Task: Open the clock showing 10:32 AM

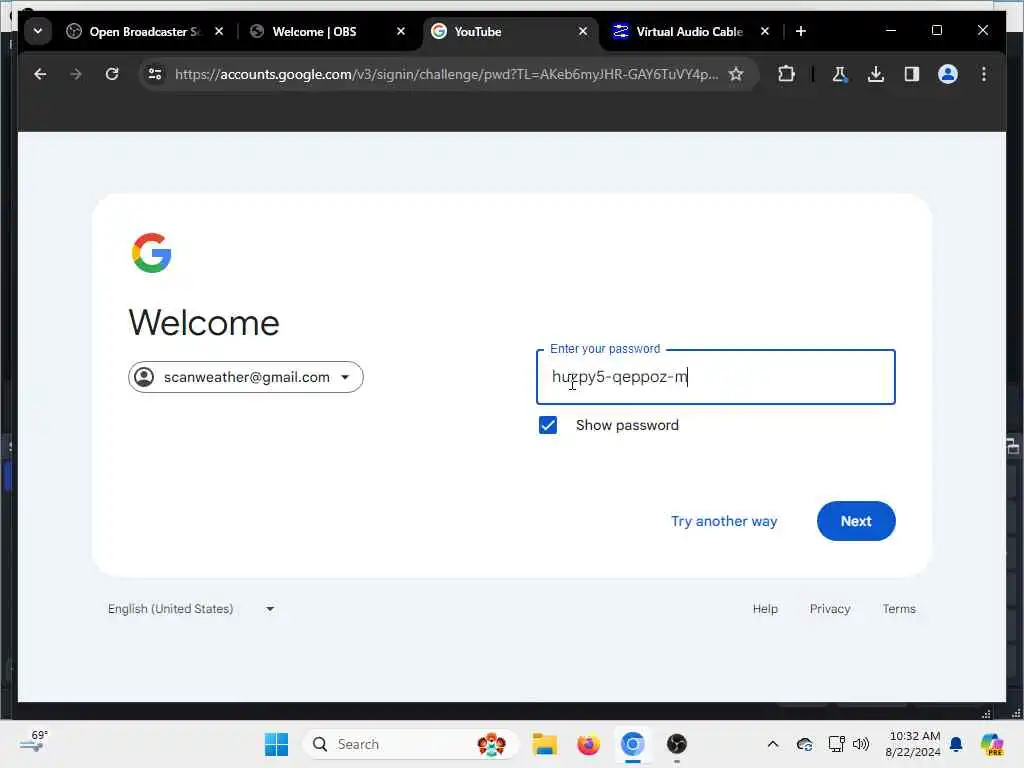Action: tap(913, 744)
